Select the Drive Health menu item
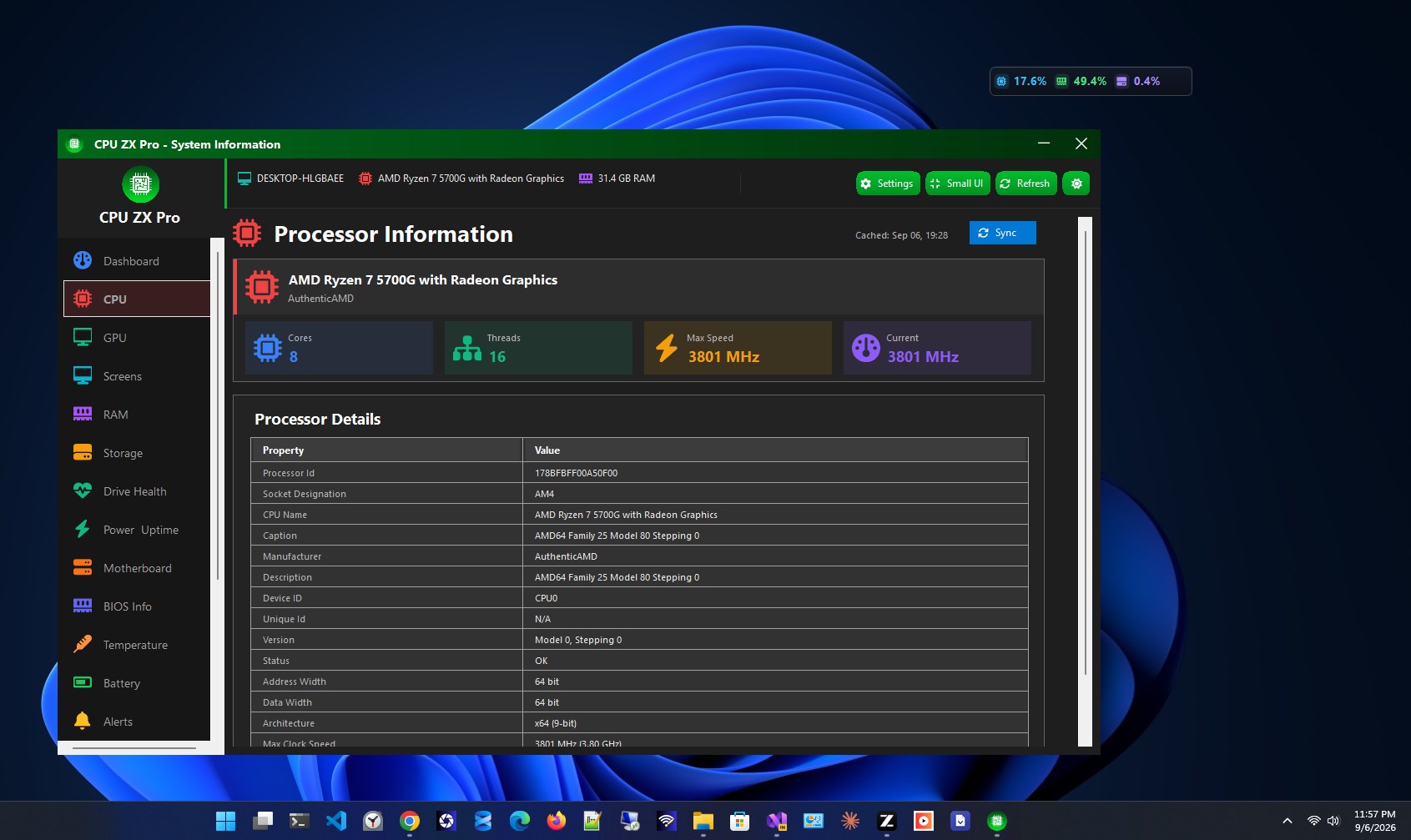 coord(137,490)
